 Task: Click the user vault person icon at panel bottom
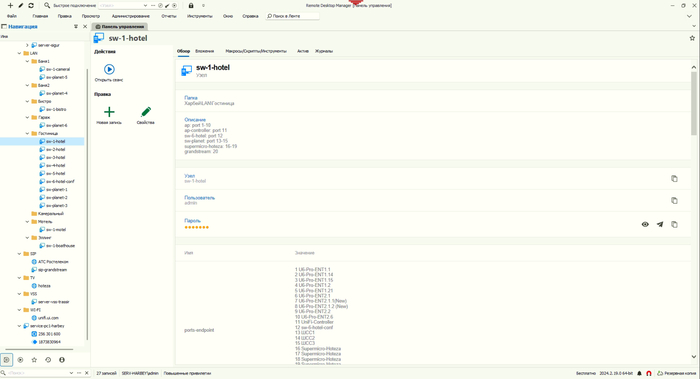tap(62, 360)
